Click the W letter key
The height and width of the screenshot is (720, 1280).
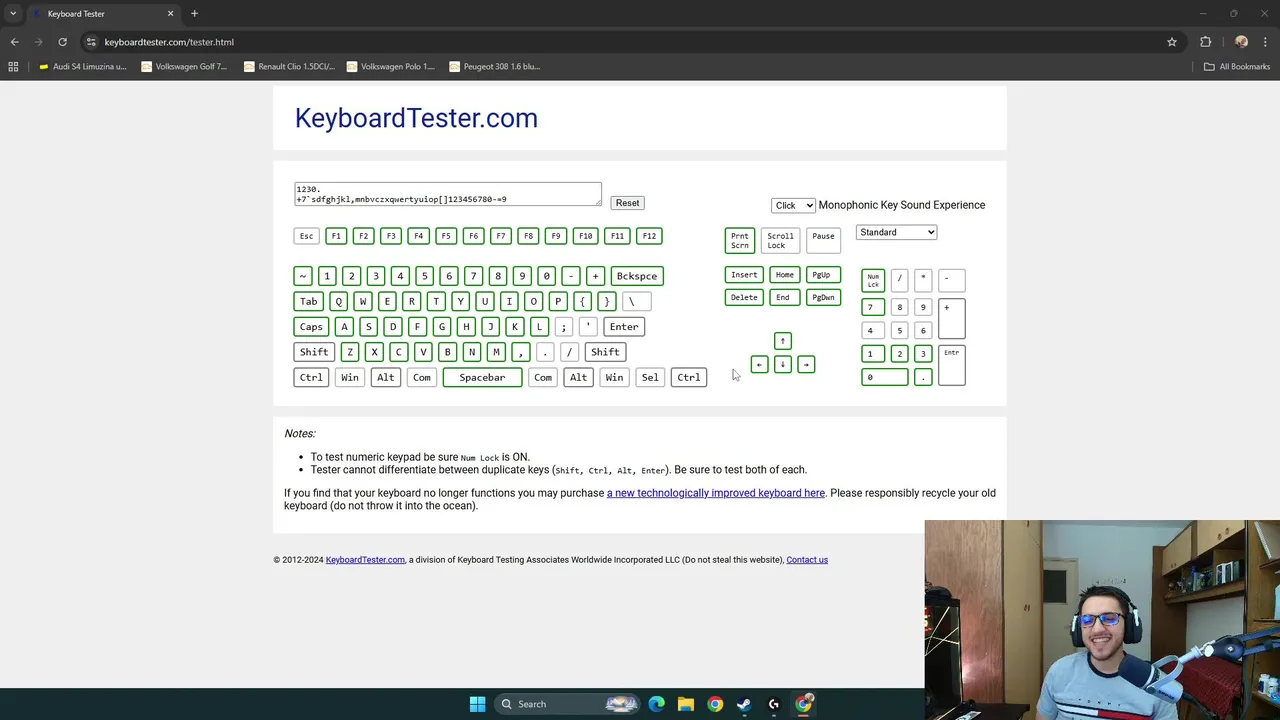pyautogui.click(x=363, y=301)
